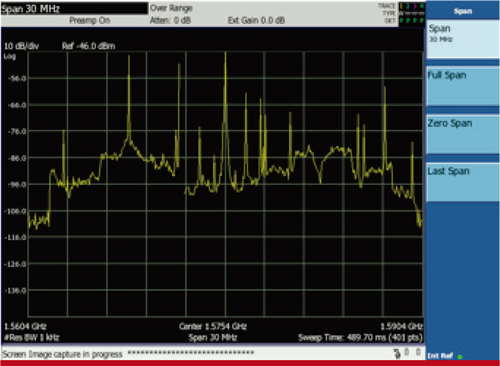500x366 pixels.
Task: Select magenta trace 3 indicator
Action: tap(415, 6)
